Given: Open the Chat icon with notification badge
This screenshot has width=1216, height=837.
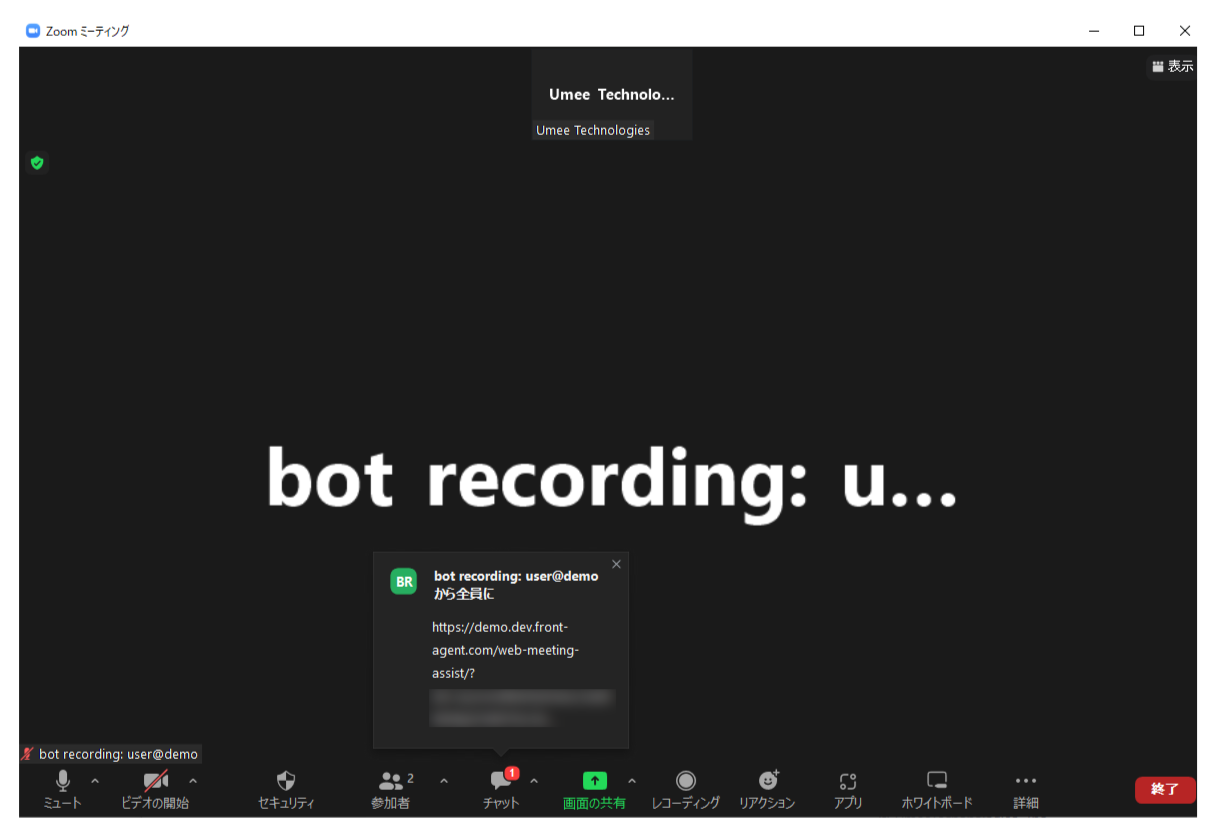Looking at the screenshot, I should pyautogui.click(x=501, y=781).
